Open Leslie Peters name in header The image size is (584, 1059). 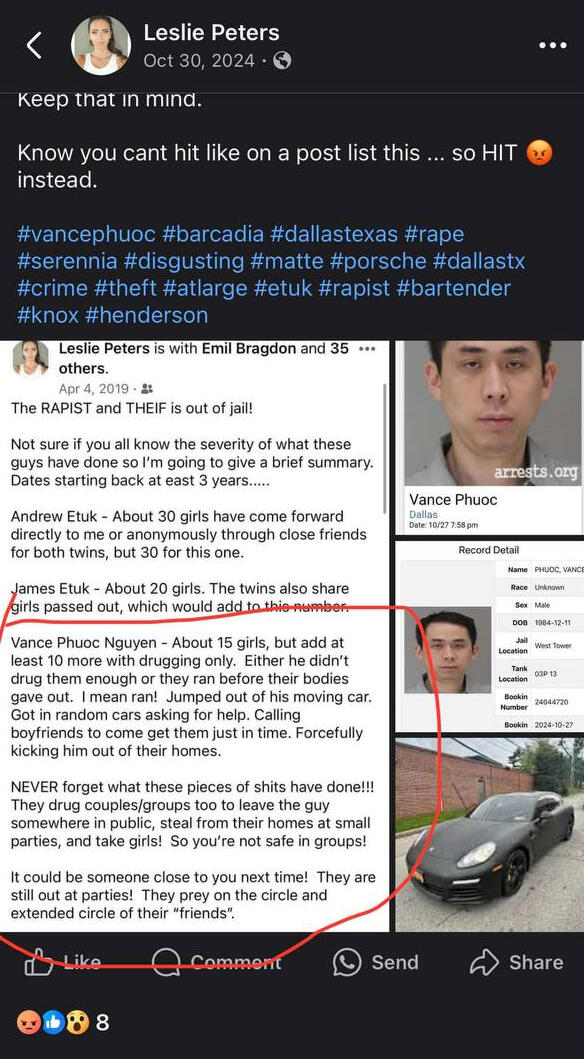coord(211,32)
